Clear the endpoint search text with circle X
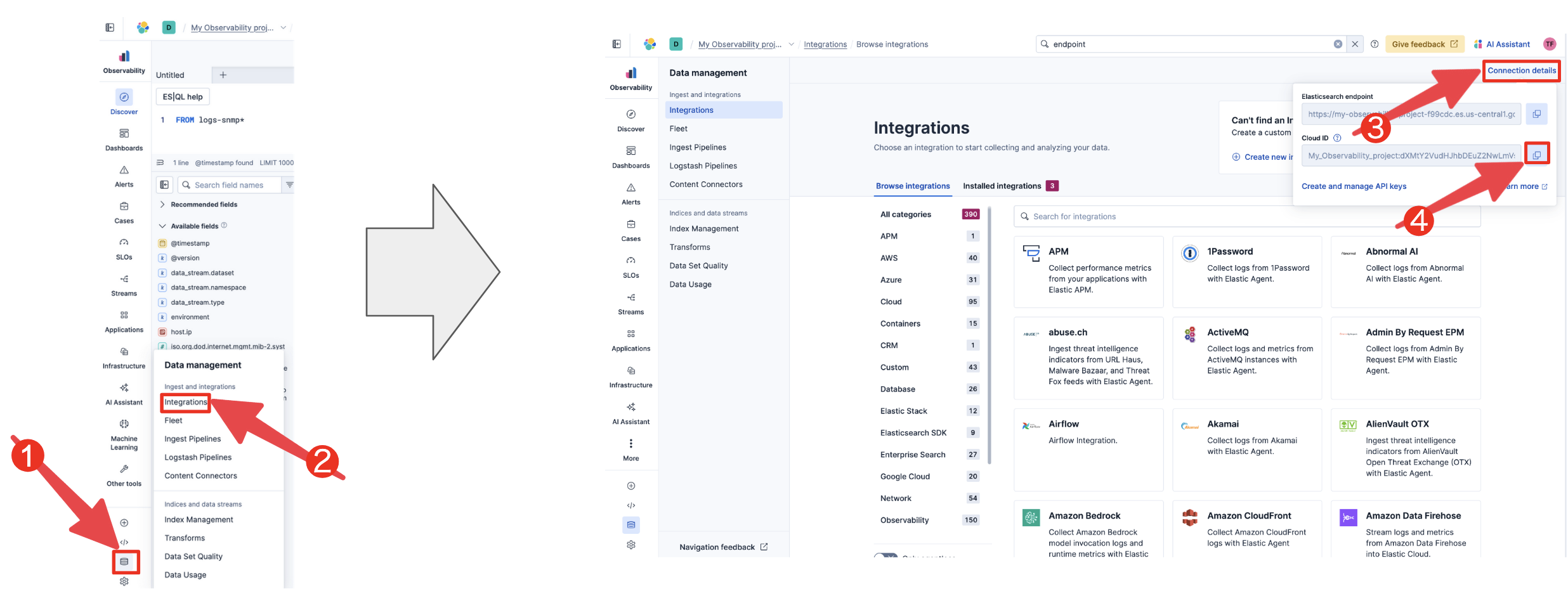This screenshot has height=596, width=1568. coord(1338,44)
